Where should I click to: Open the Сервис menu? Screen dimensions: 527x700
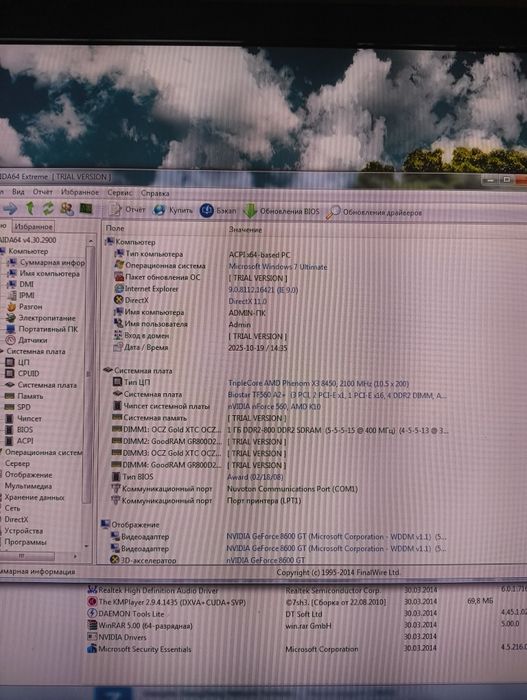coord(120,193)
